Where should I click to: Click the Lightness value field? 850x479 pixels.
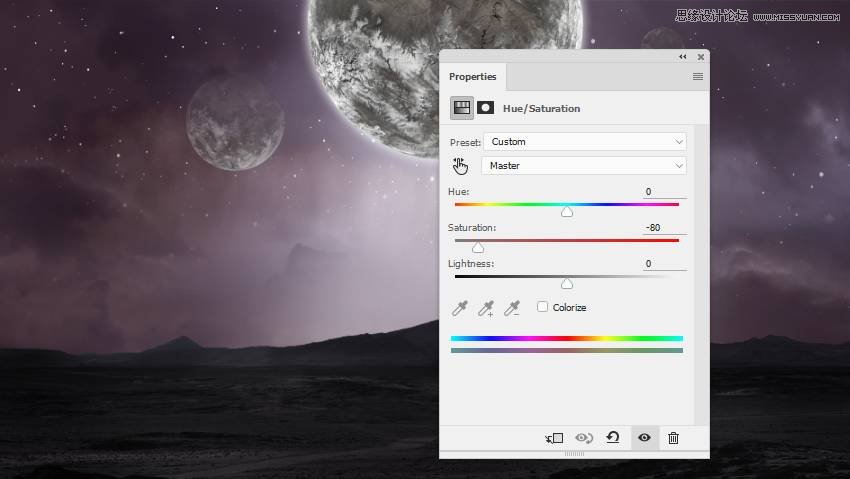[665, 264]
